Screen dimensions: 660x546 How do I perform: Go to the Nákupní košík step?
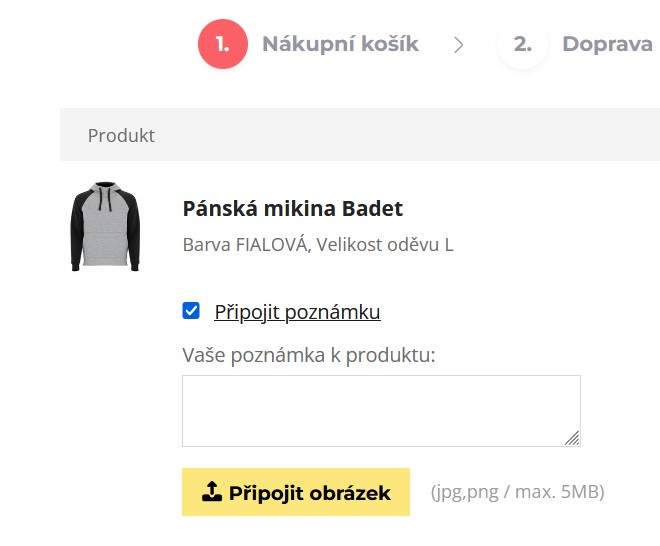click(x=340, y=44)
